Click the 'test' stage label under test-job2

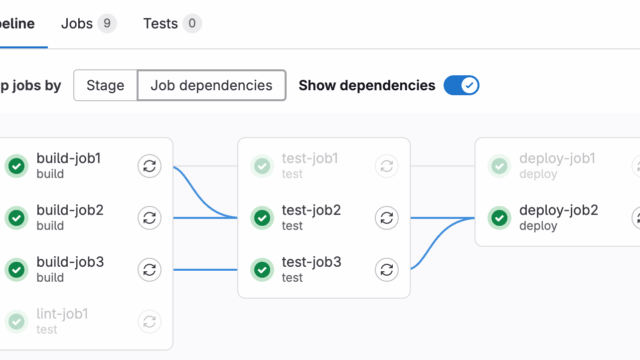tap(292, 226)
